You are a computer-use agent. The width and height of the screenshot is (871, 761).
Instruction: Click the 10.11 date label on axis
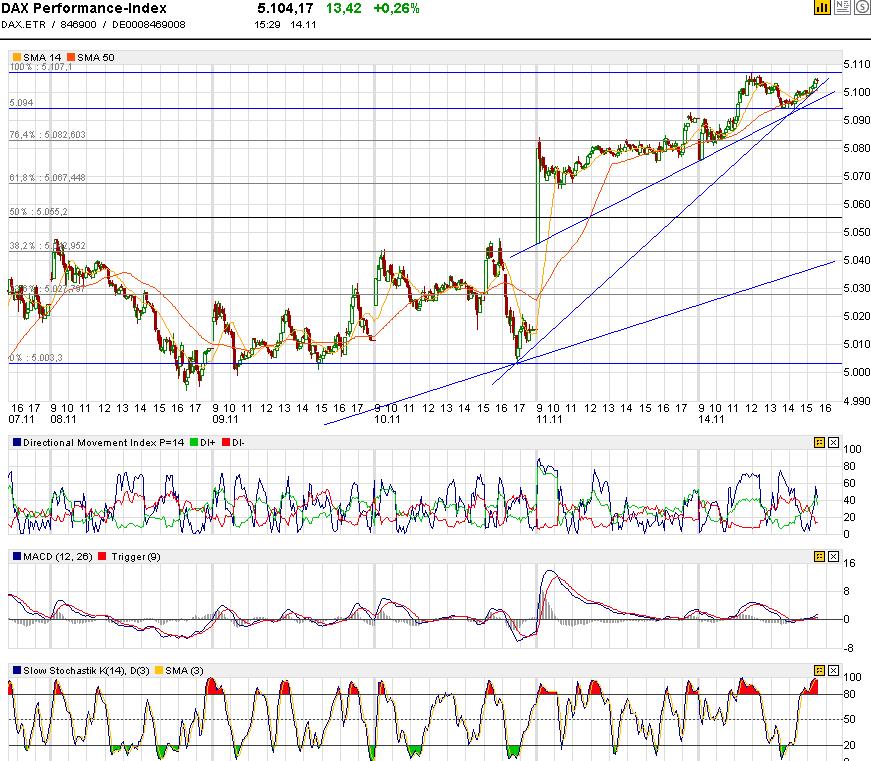[x=387, y=419]
